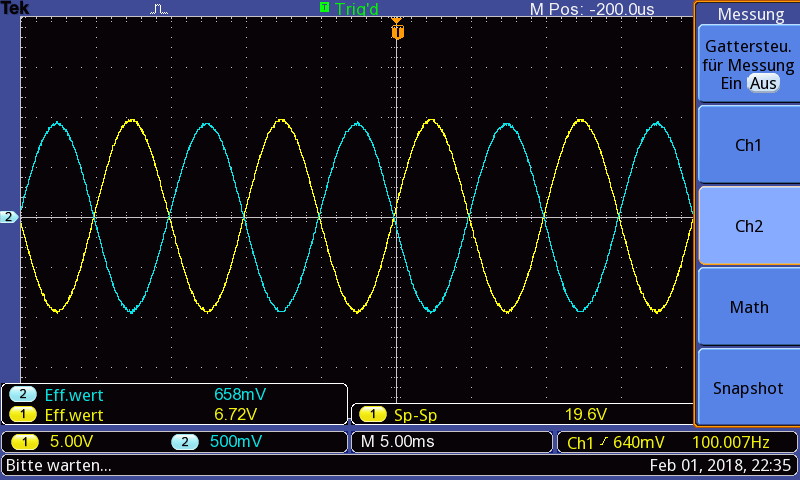Click the channel 1 scale badge by 5.00V
The image size is (800, 480).
(x=24, y=441)
